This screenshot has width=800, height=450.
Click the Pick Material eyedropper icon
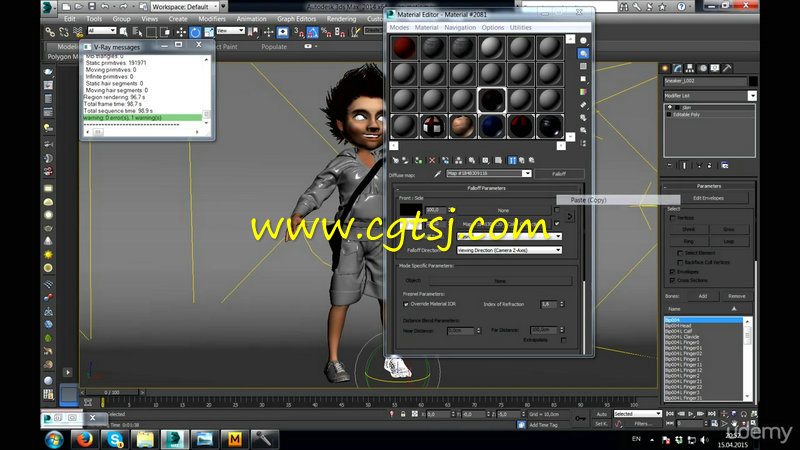(x=437, y=174)
